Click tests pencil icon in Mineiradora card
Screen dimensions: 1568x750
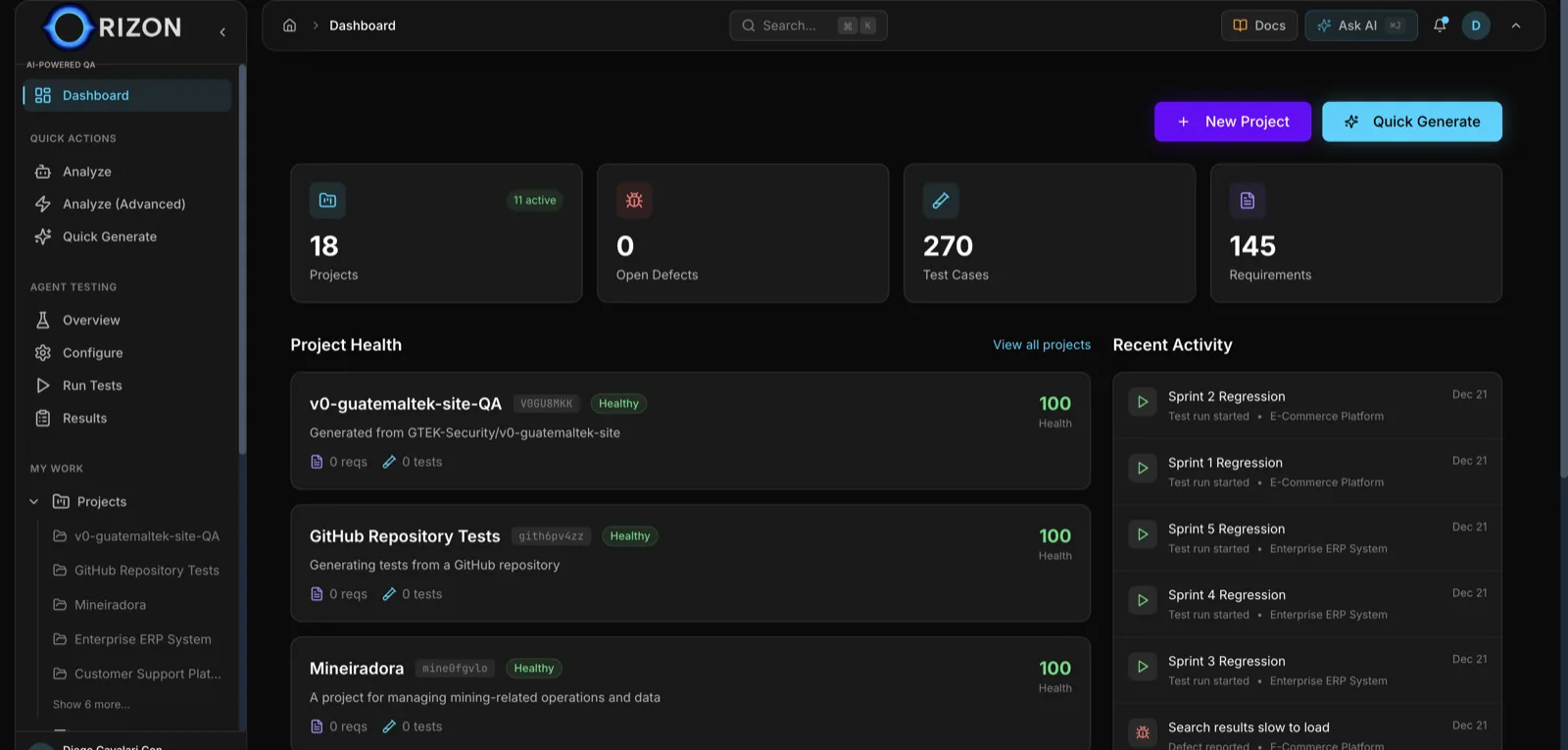389,726
